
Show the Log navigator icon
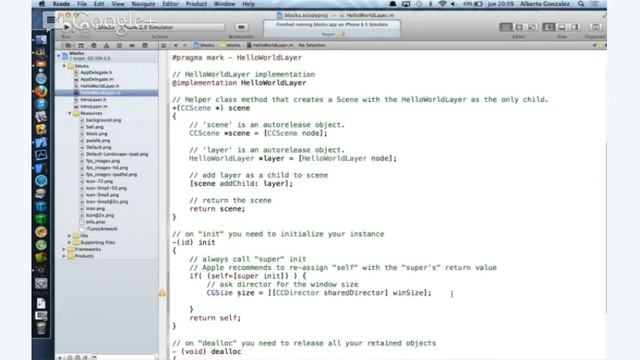pyautogui.click(x=144, y=45)
